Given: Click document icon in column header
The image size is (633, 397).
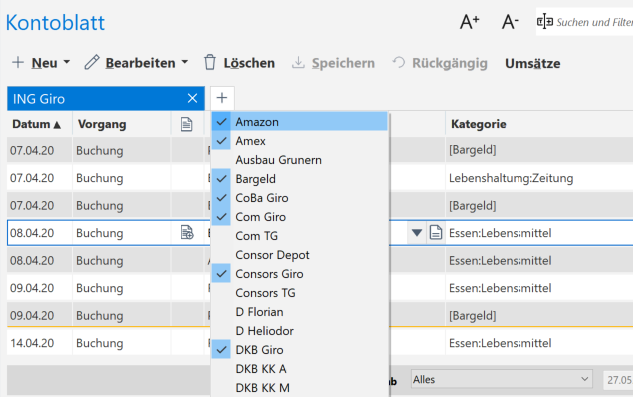Looking at the screenshot, I should (187, 124).
